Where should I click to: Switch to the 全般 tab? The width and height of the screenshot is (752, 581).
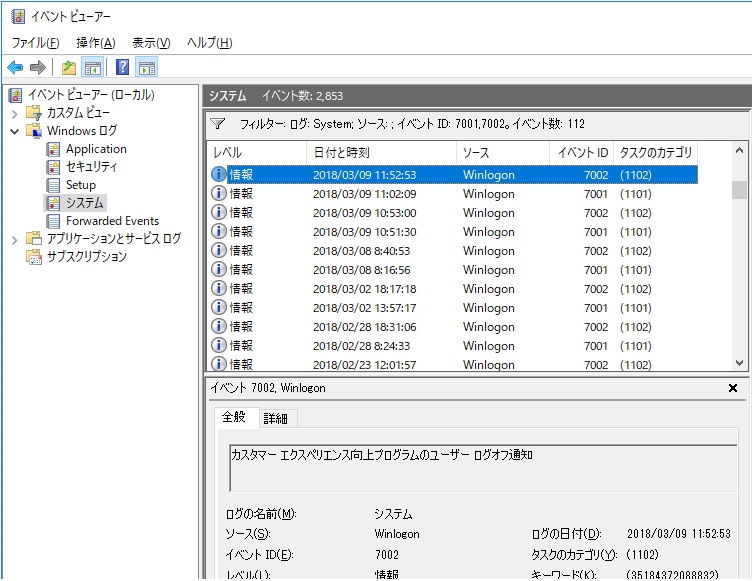234,416
